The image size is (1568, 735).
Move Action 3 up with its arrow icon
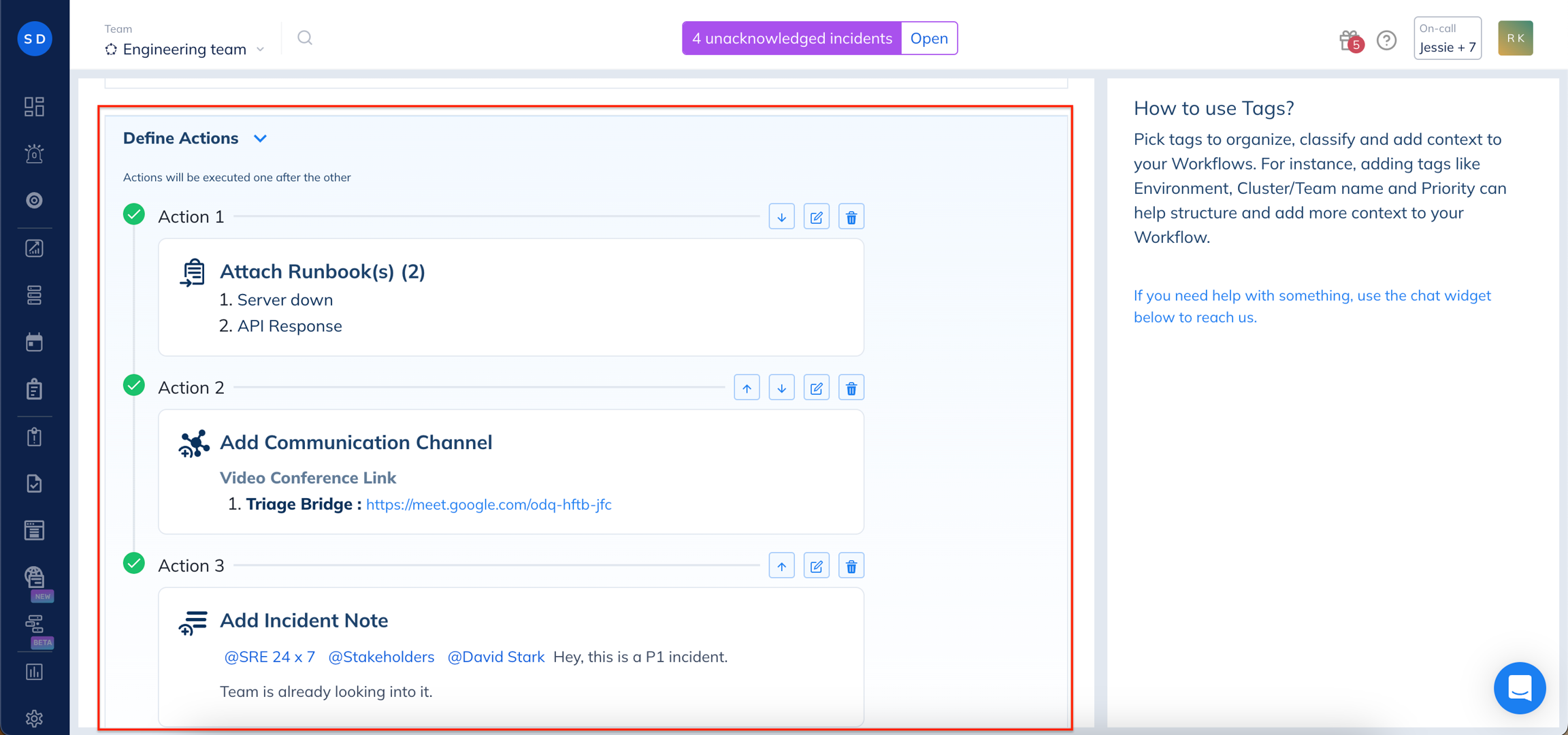(x=781, y=566)
